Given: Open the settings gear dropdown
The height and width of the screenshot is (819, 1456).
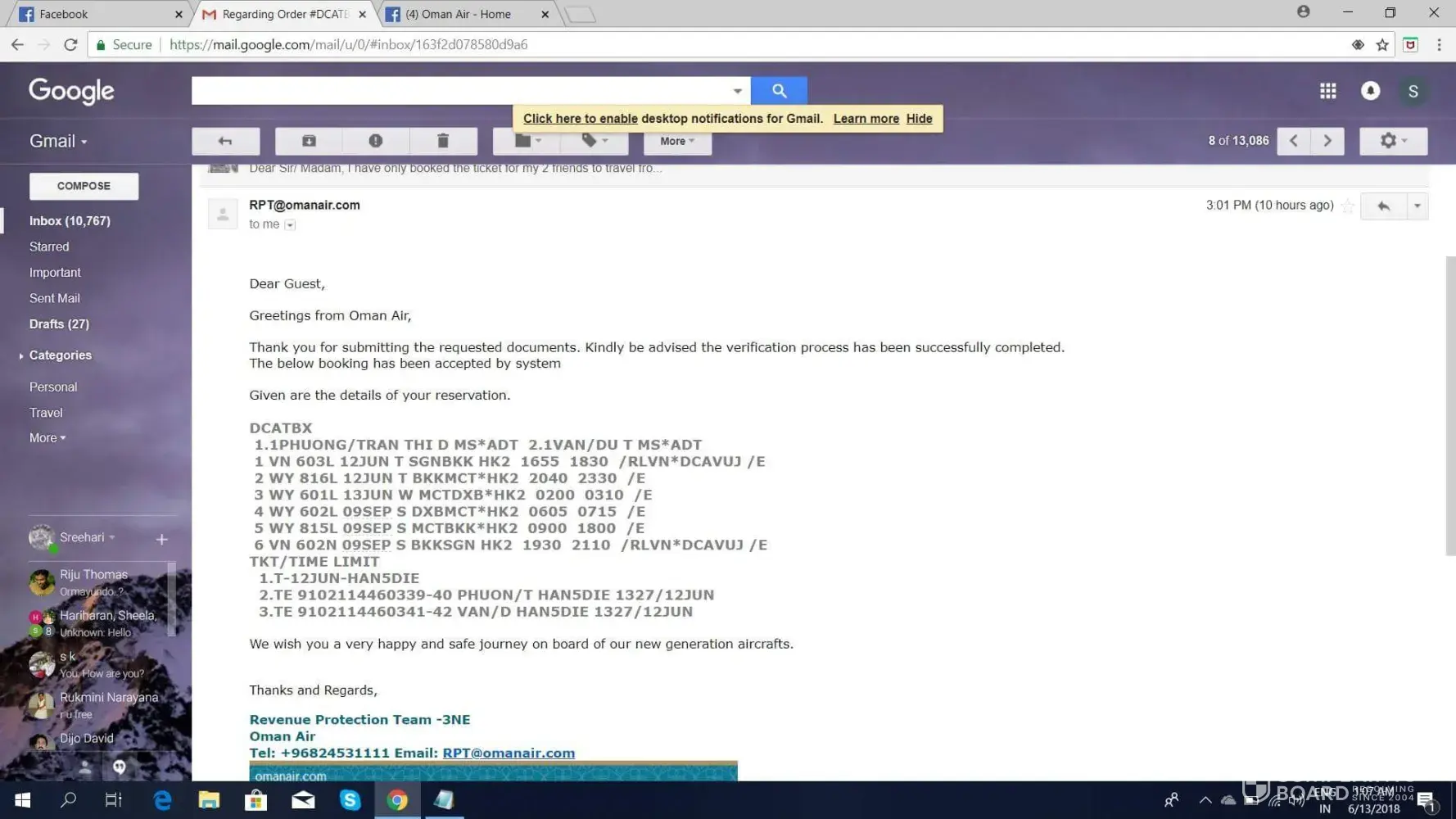Looking at the screenshot, I should (1392, 141).
